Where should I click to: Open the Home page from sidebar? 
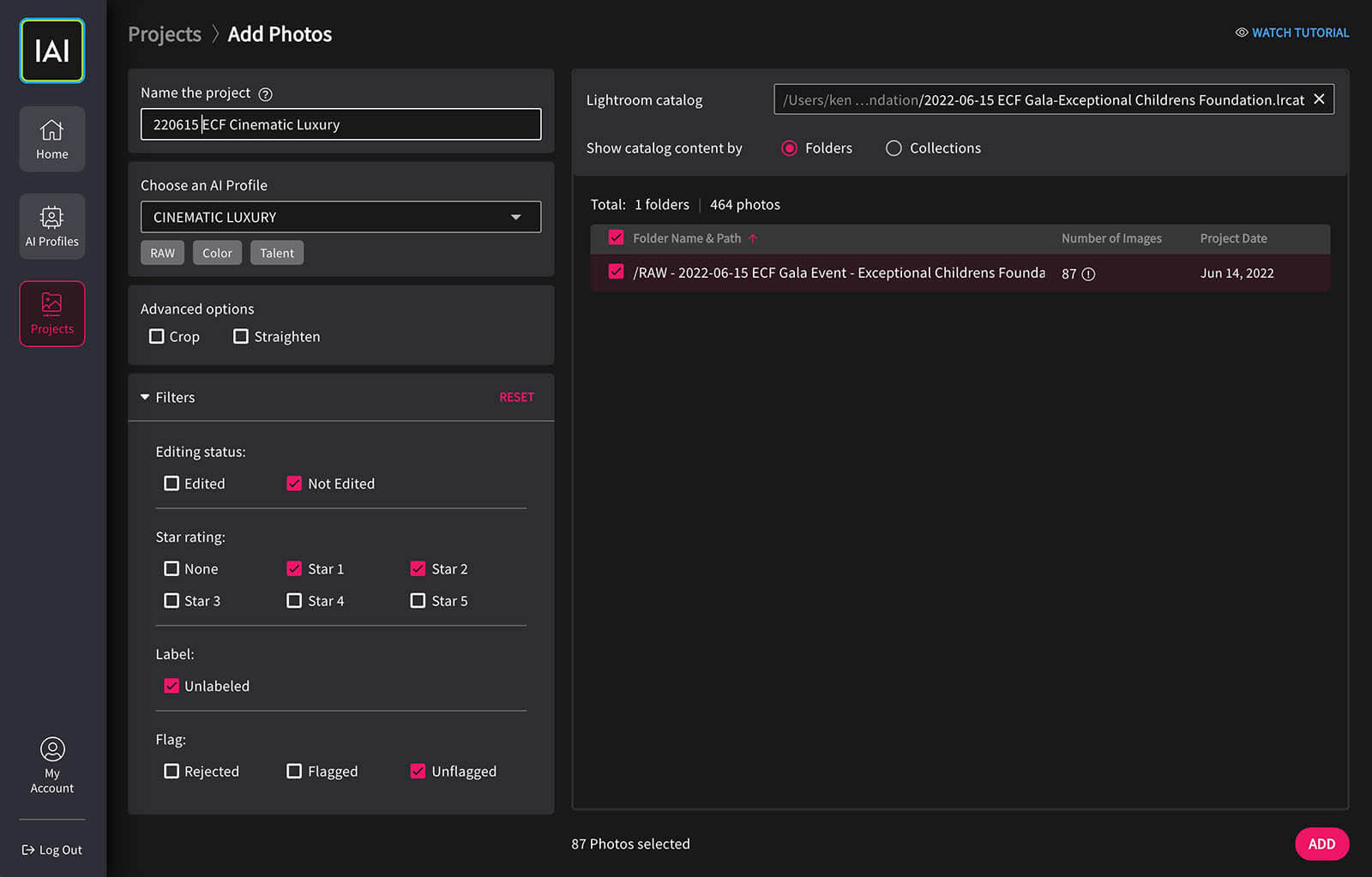[52, 139]
